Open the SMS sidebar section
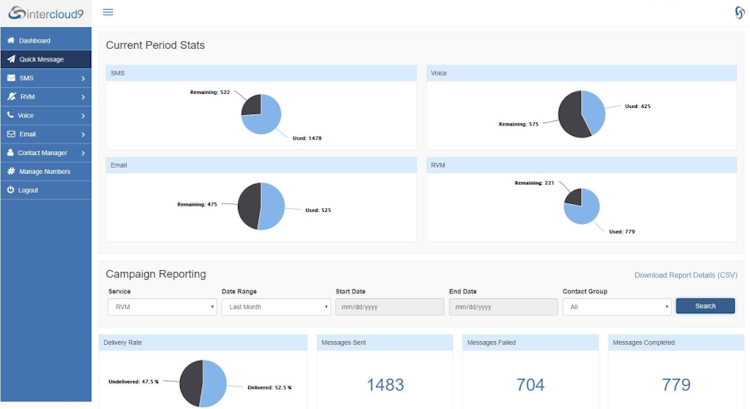This screenshot has height=409, width=750. (46, 78)
